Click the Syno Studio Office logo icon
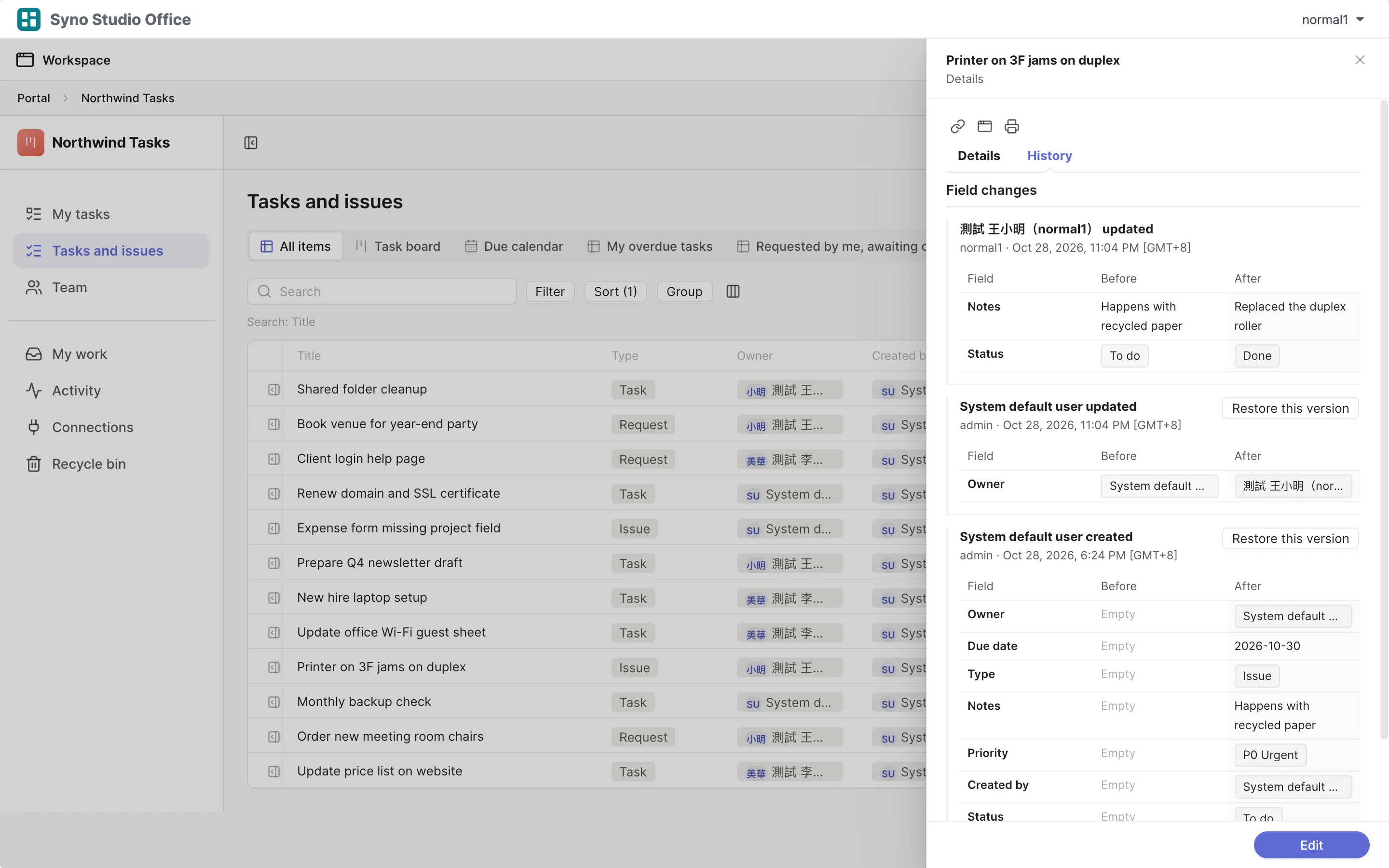This screenshot has height=868, width=1389. 29,19
